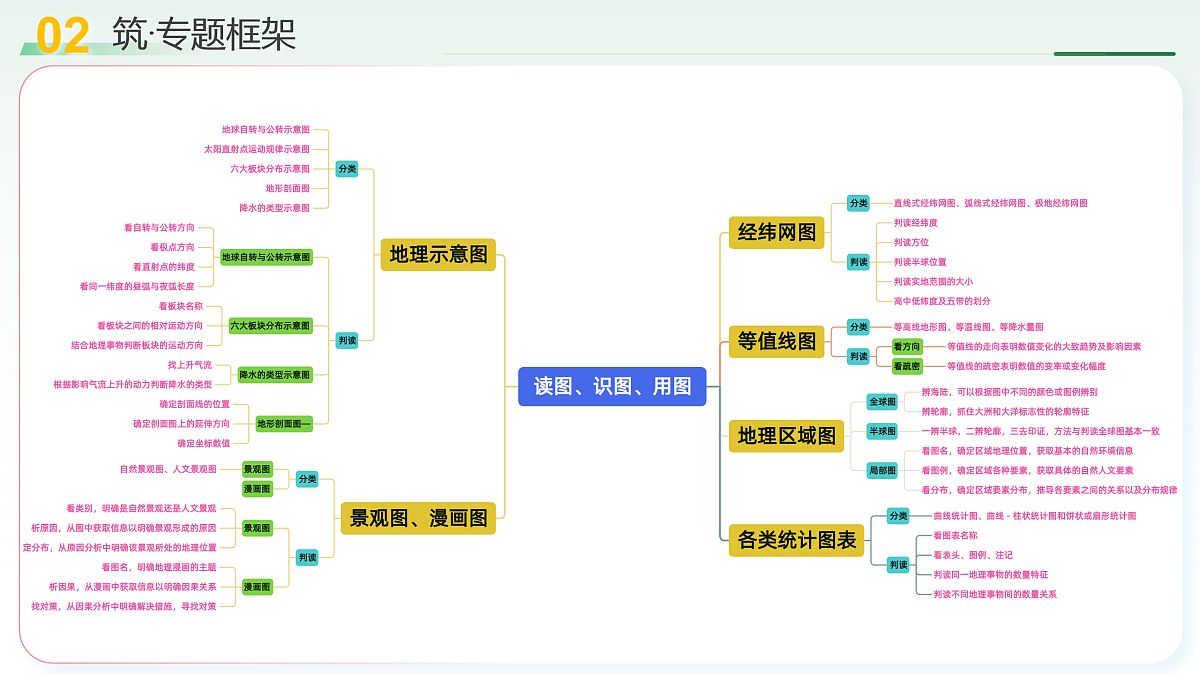This screenshot has width=1200, height=675.
Task: Select the green 降水的类型示意图 node
Action: 275,375
